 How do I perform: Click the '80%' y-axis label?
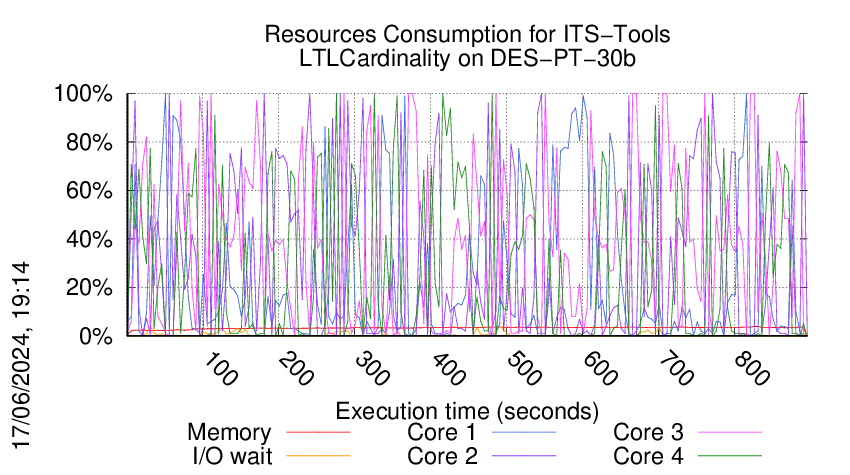click(x=89, y=143)
